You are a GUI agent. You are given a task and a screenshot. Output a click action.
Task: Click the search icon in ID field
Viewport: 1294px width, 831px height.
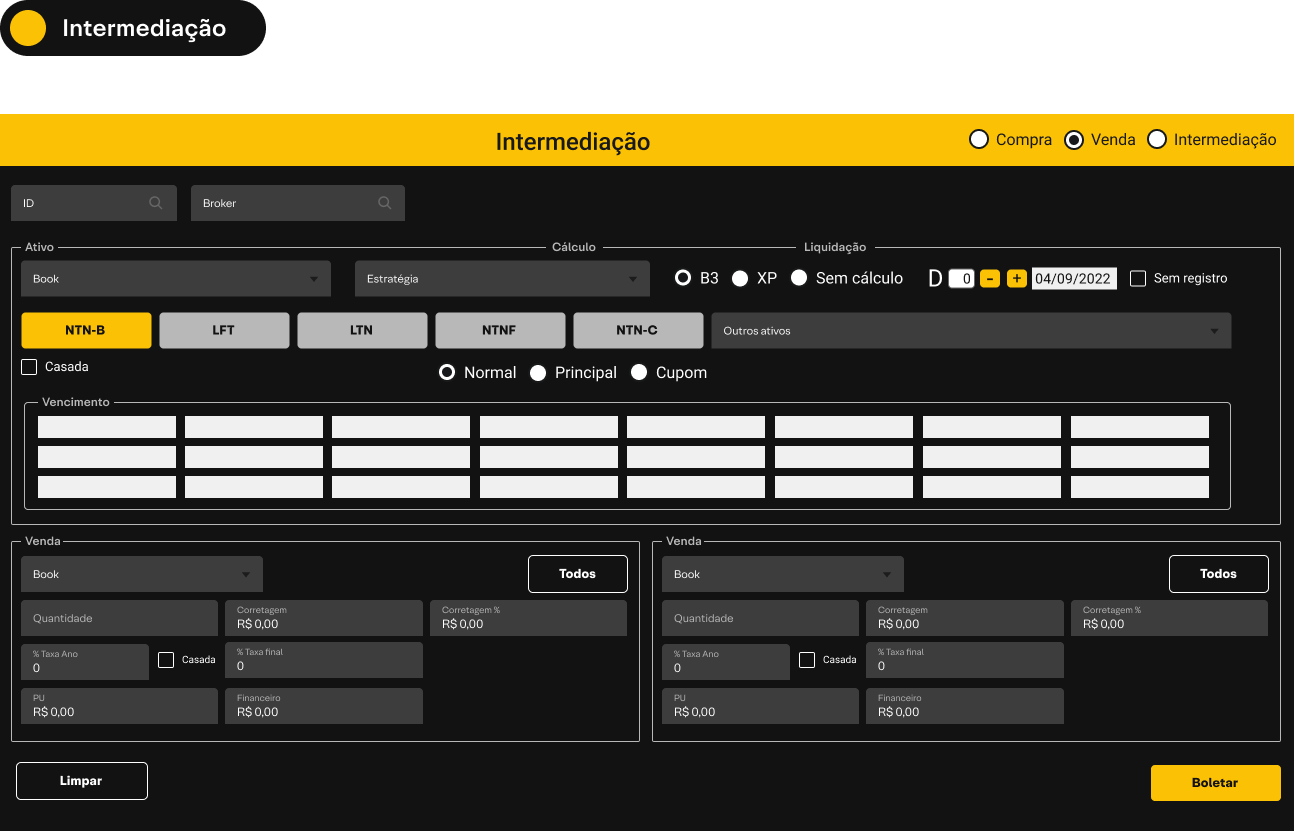[156, 203]
